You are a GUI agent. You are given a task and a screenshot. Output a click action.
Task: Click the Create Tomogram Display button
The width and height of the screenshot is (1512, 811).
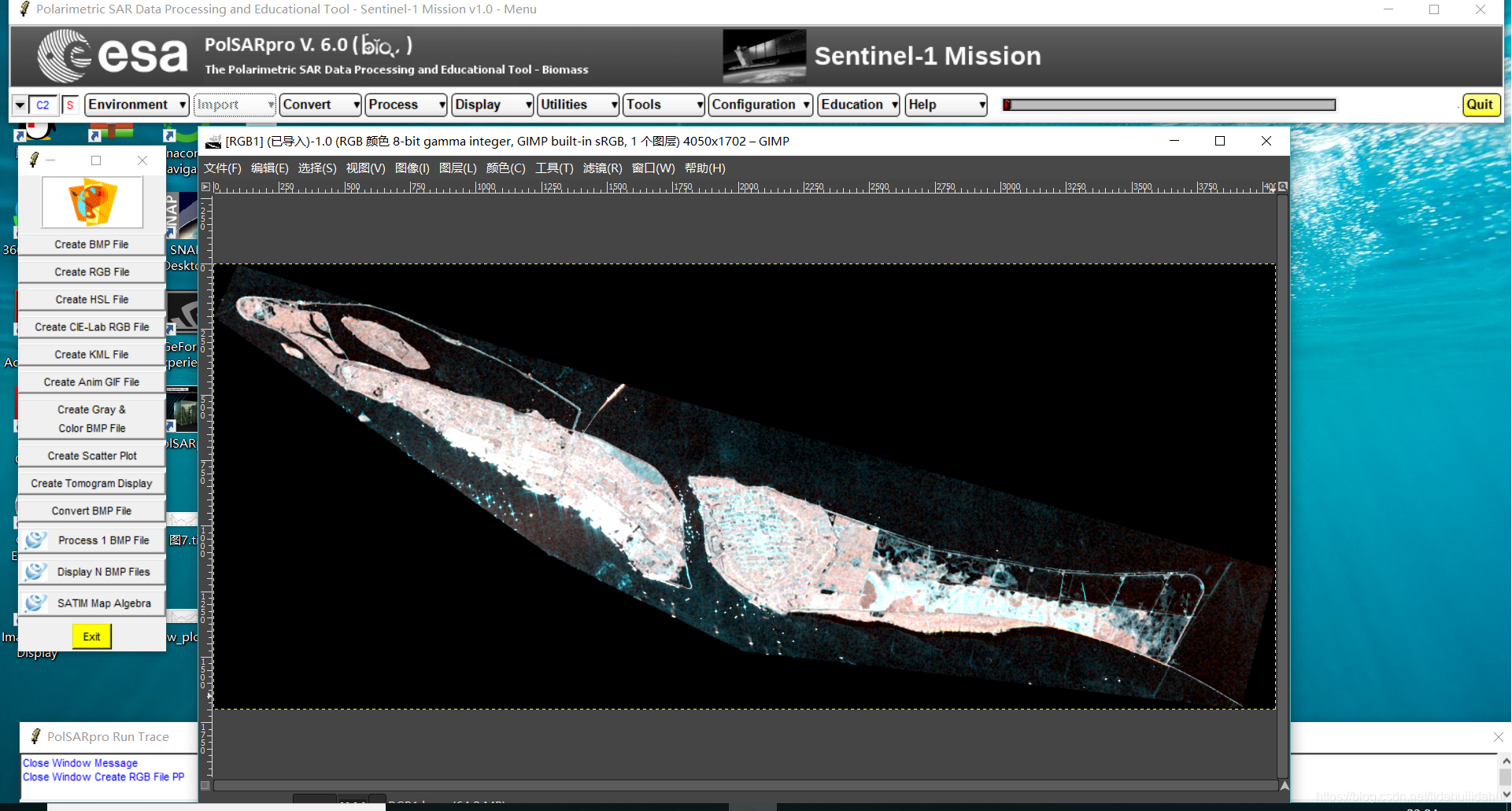(x=91, y=484)
